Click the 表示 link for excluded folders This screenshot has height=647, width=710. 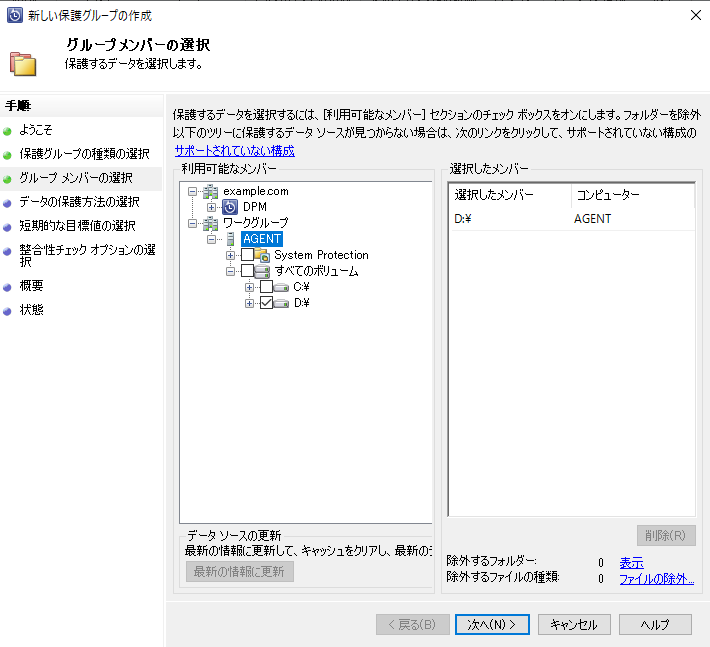click(x=631, y=563)
